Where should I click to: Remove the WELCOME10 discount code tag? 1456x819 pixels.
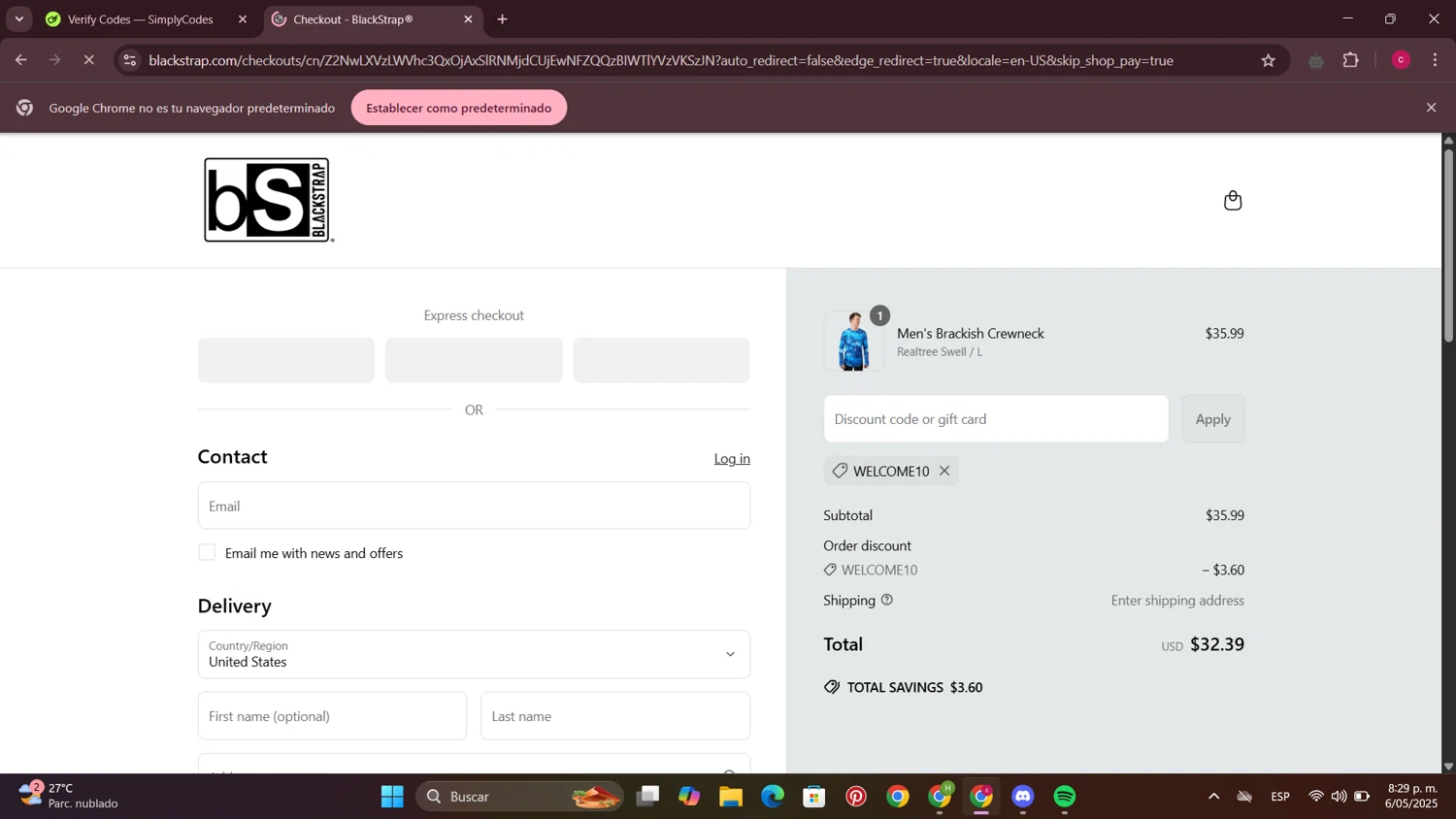(944, 471)
